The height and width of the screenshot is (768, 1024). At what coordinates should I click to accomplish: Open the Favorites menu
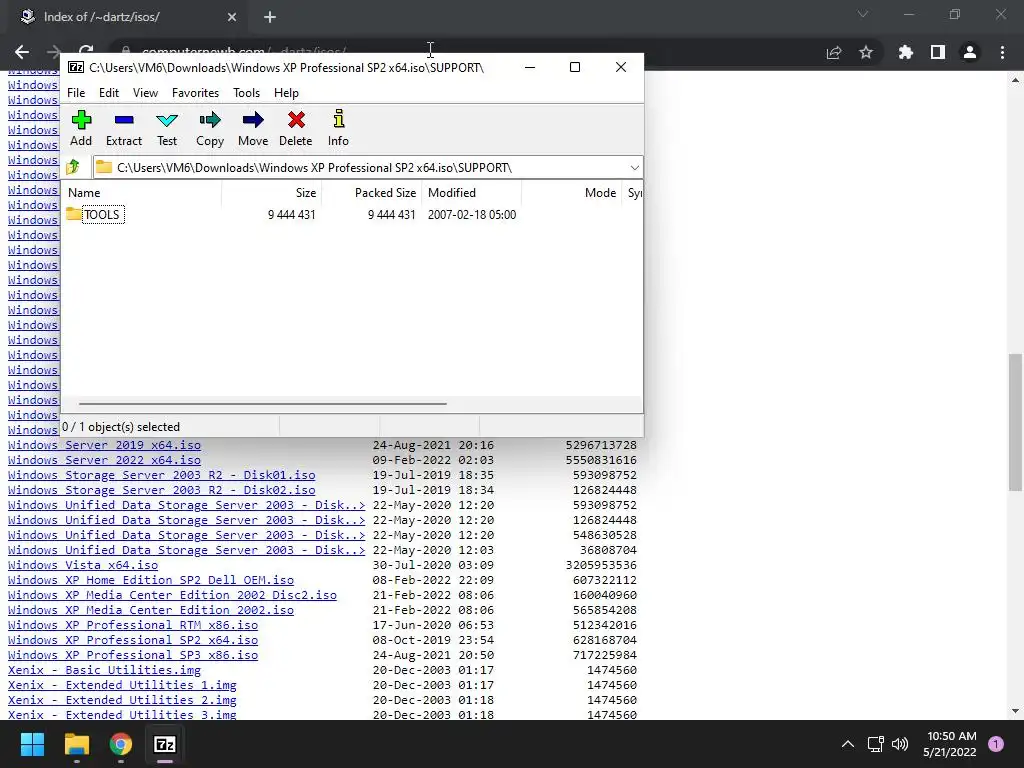click(x=195, y=93)
